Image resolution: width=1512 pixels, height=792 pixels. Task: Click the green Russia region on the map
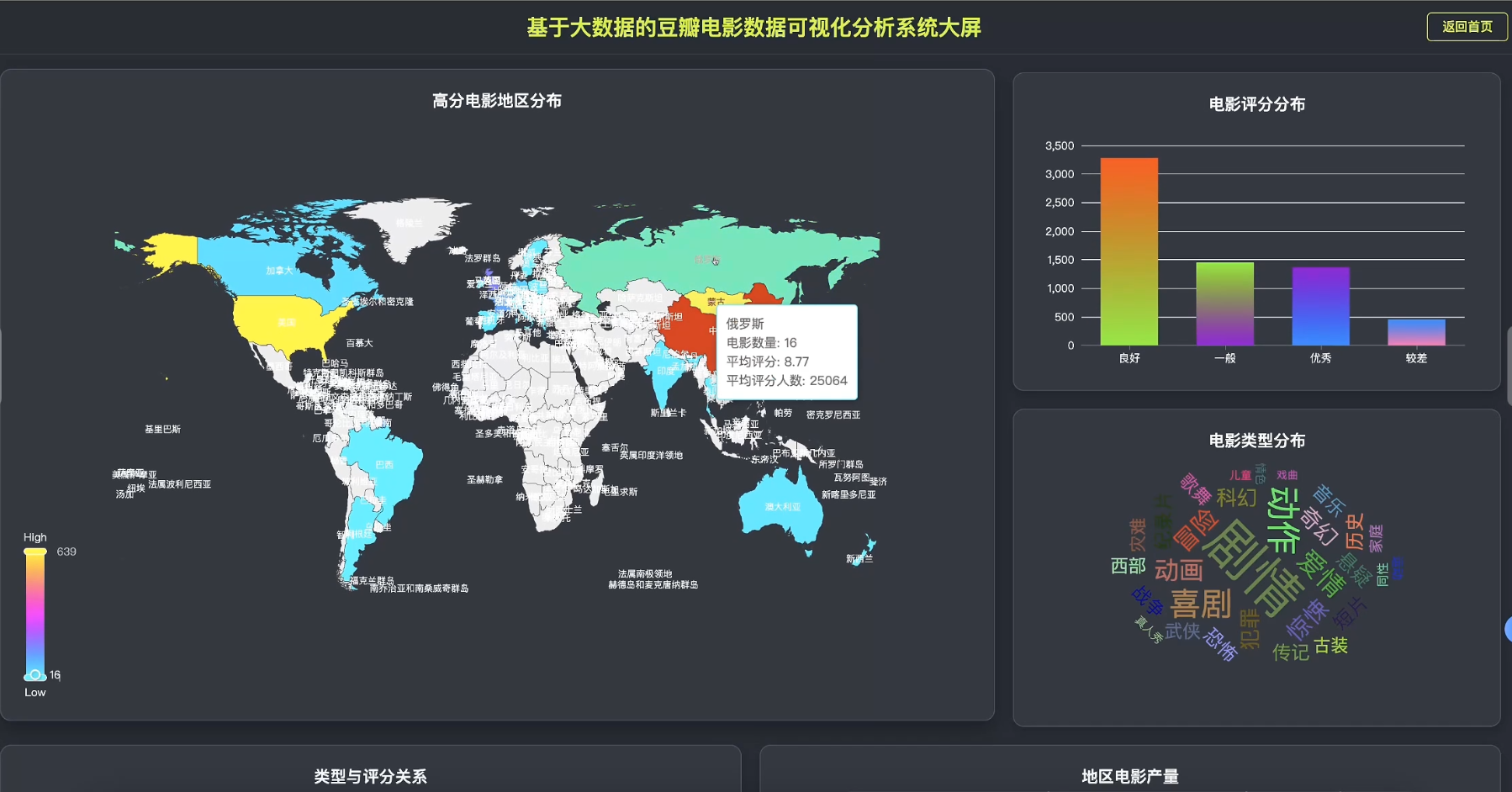707,260
